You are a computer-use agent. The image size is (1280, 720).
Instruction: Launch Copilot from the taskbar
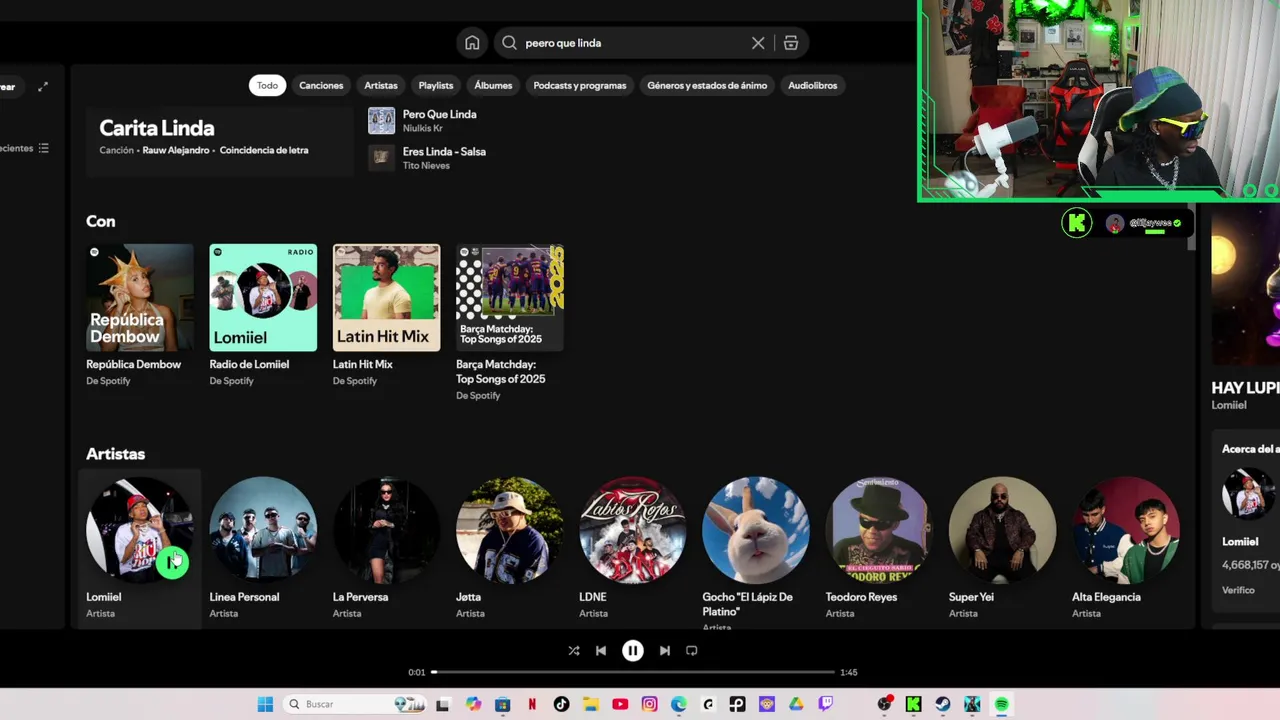click(x=473, y=704)
